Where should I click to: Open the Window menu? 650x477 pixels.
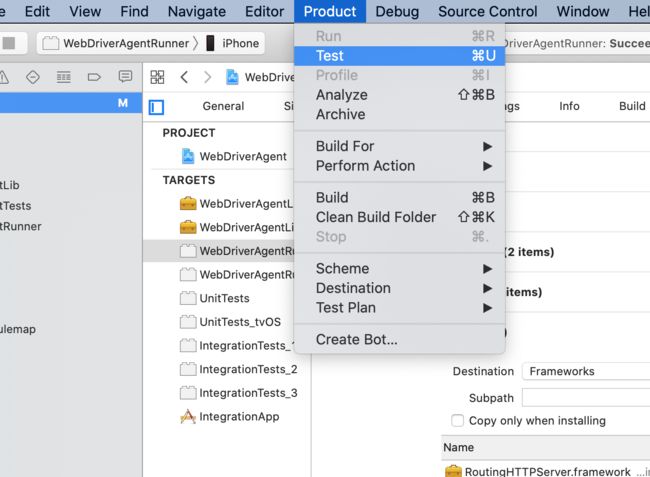point(583,11)
